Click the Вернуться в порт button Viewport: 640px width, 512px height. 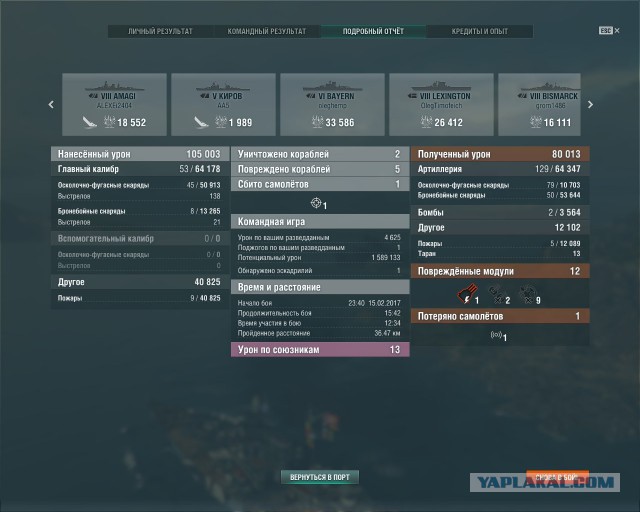point(320,477)
